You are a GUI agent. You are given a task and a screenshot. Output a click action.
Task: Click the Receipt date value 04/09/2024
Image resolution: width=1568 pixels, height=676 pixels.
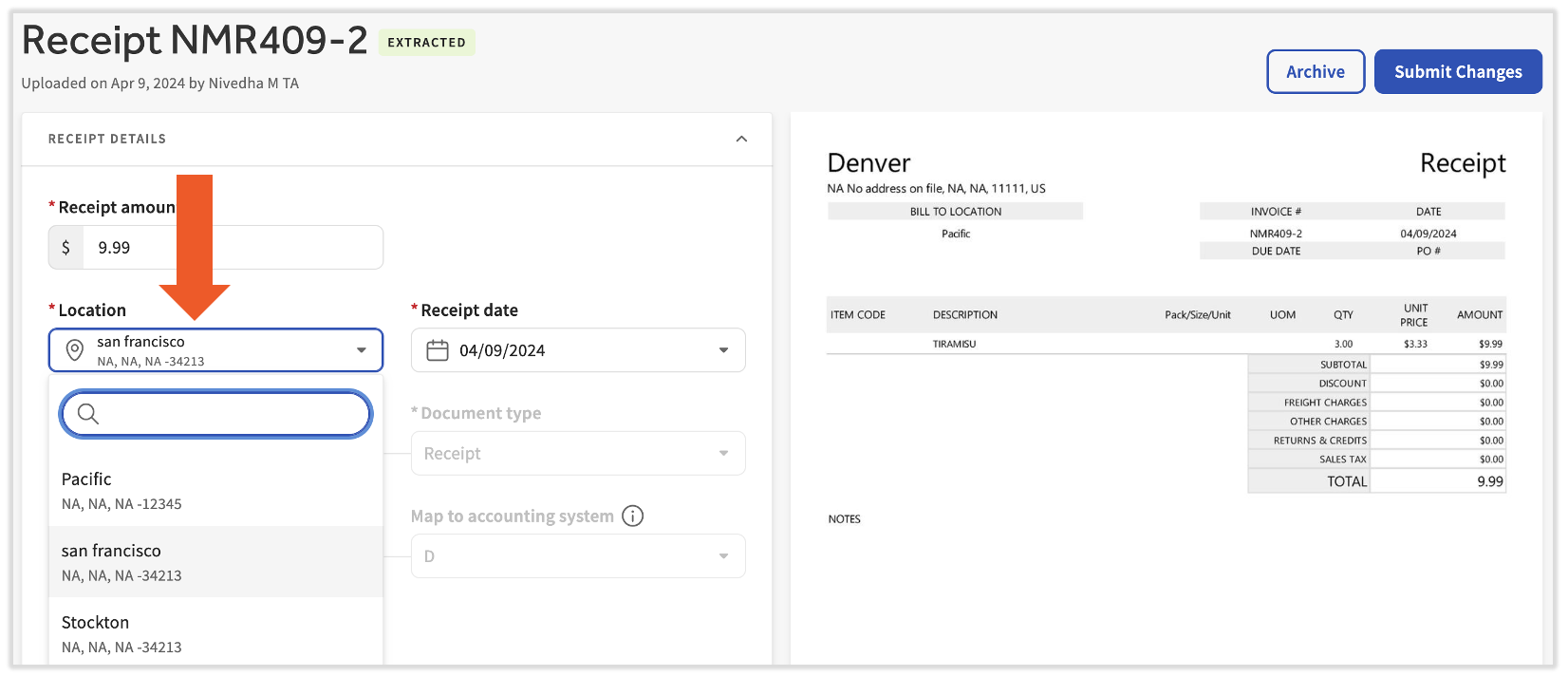502,350
